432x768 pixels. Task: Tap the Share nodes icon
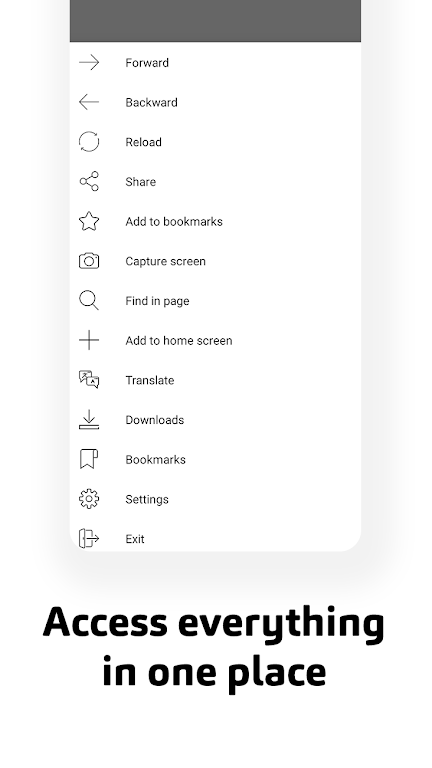pyautogui.click(x=89, y=181)
